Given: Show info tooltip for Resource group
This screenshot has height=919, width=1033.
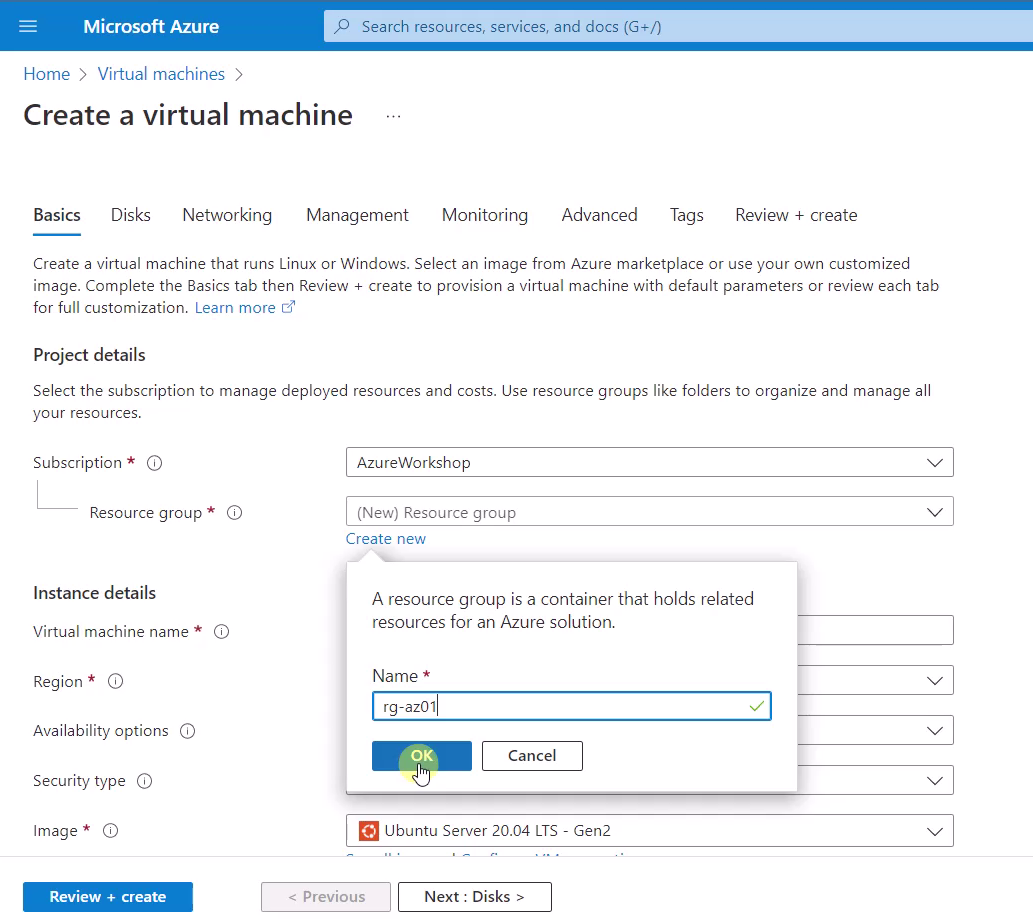Looking at the screenshot, I should (235, 513).
